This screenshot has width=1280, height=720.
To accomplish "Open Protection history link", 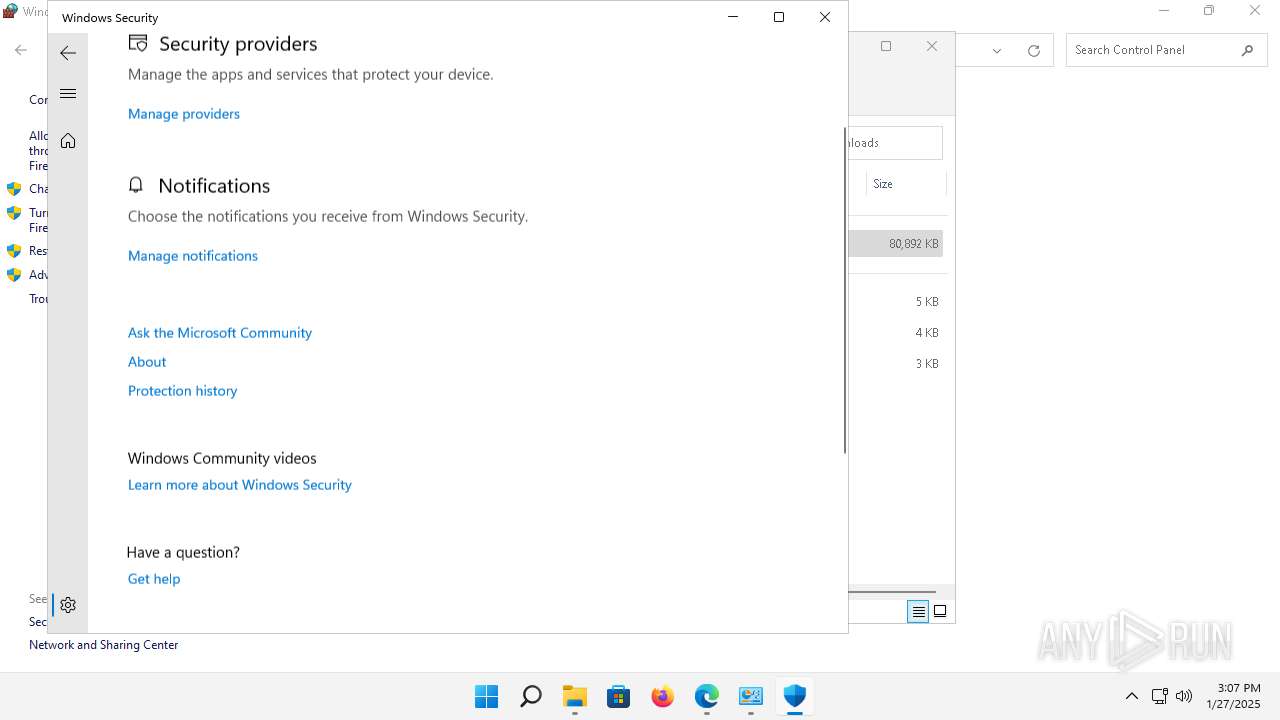I will pos(183,391).
